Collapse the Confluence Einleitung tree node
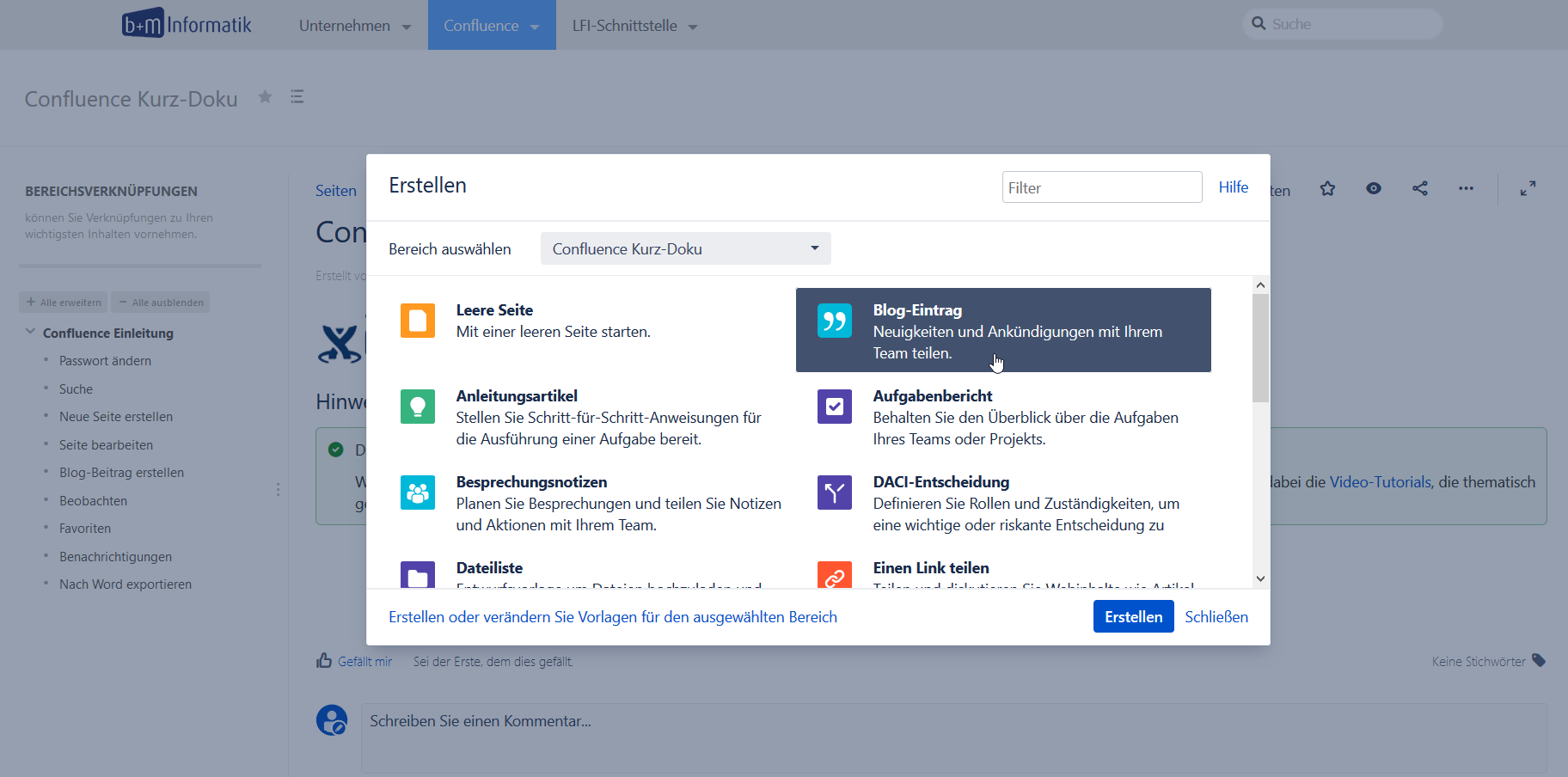Viewport: 1568px width, 777px height. [x=30, y=332]
